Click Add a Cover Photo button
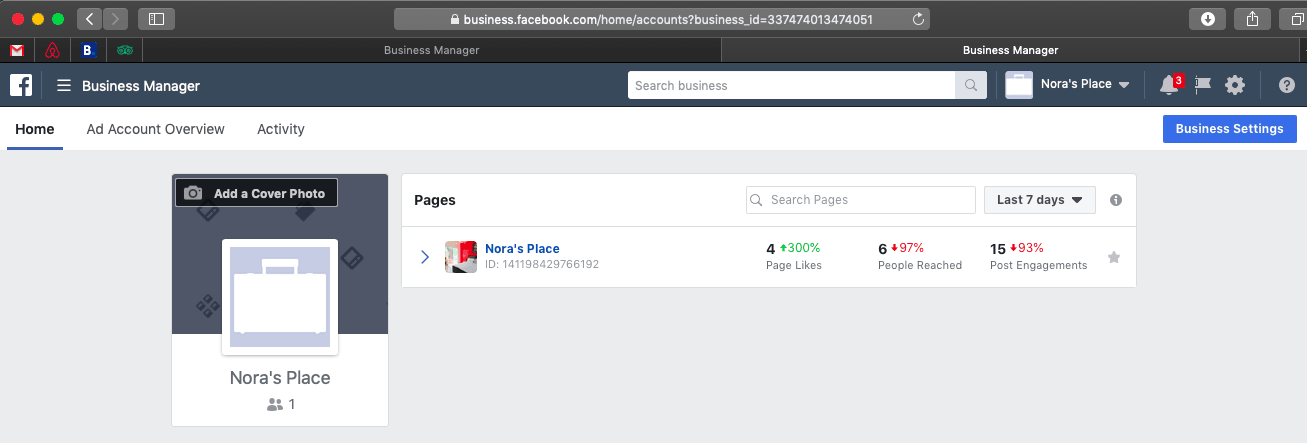 coord(257,193)
